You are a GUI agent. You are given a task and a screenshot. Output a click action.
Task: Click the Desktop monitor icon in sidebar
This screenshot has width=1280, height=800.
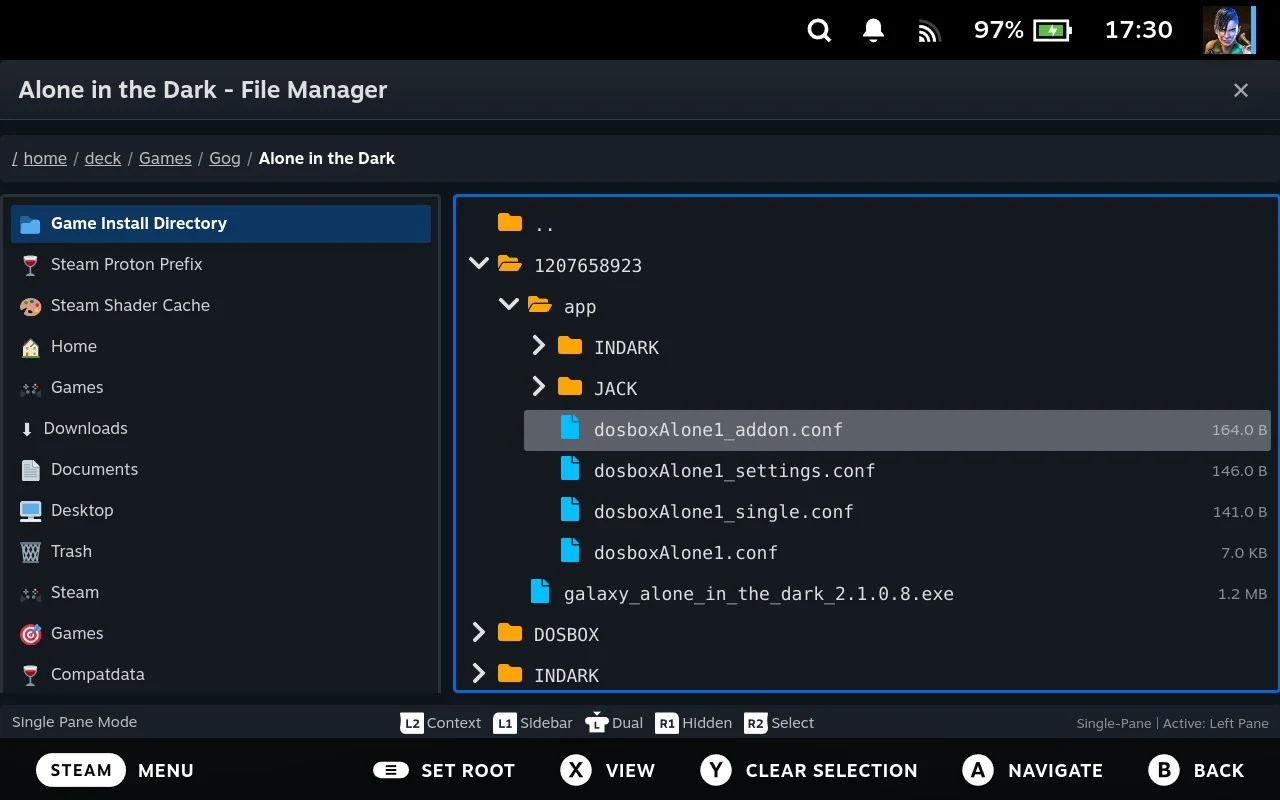[31, 511]
